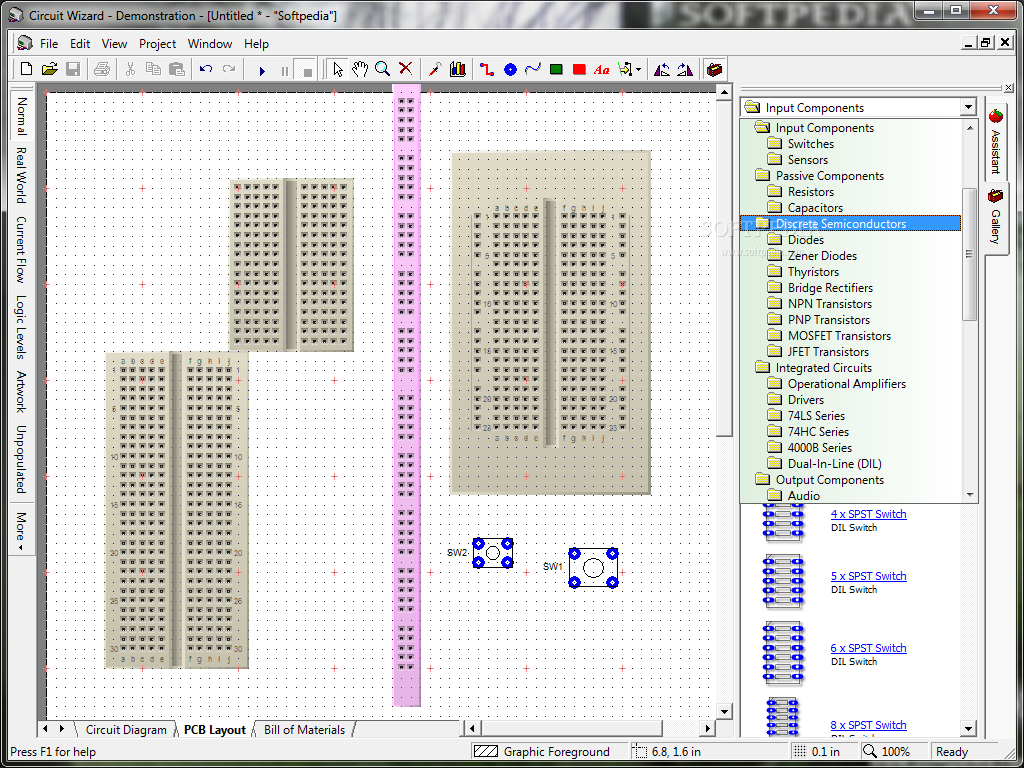Open the Input Components combo box

pyautogui.click(x=858, y=108)
